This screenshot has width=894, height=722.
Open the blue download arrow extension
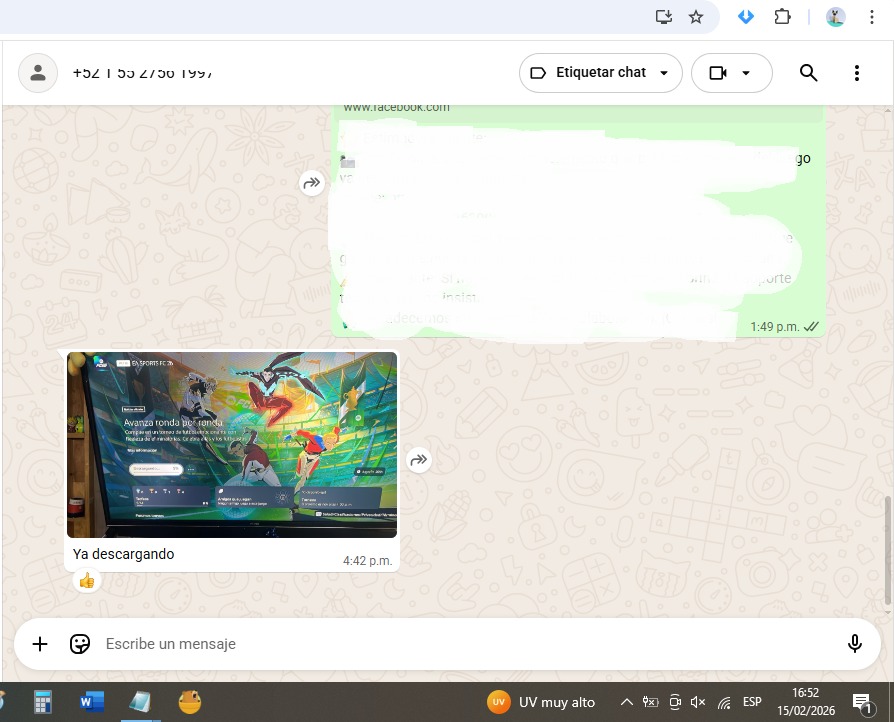[746, 17]
